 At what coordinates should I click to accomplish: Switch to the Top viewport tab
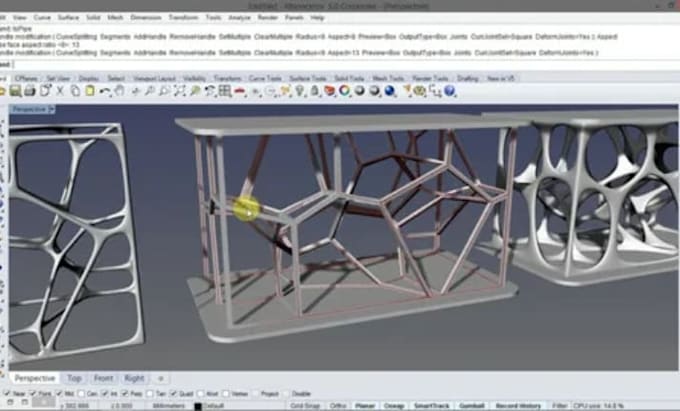point(74,378)
